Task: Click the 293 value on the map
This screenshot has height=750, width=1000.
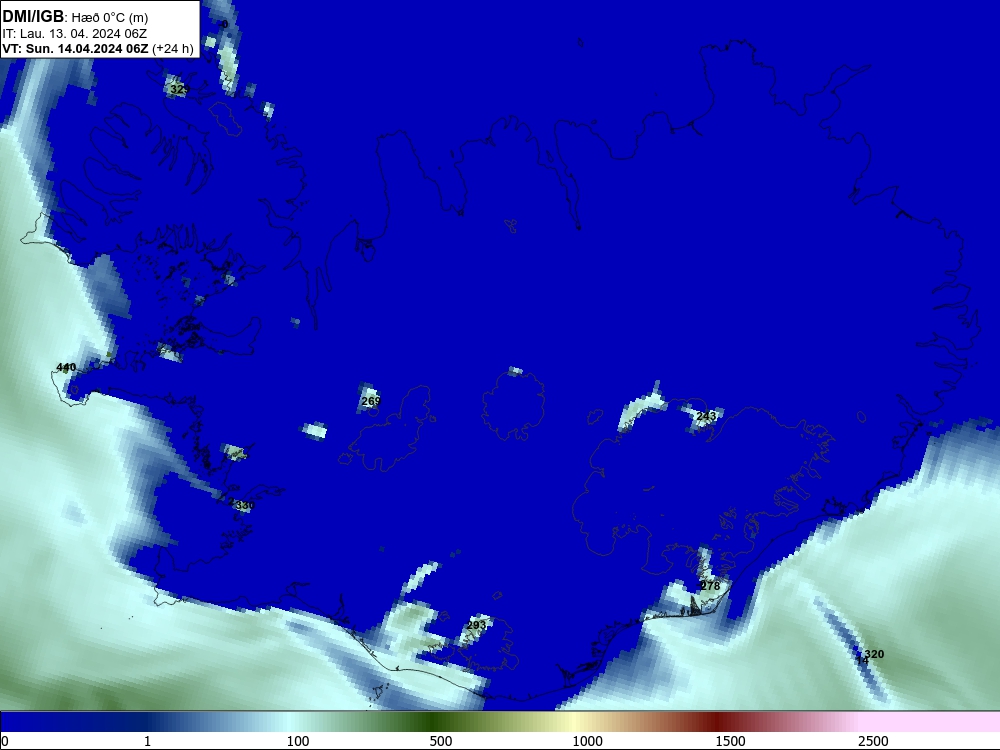Action: [x=476, y=625]
